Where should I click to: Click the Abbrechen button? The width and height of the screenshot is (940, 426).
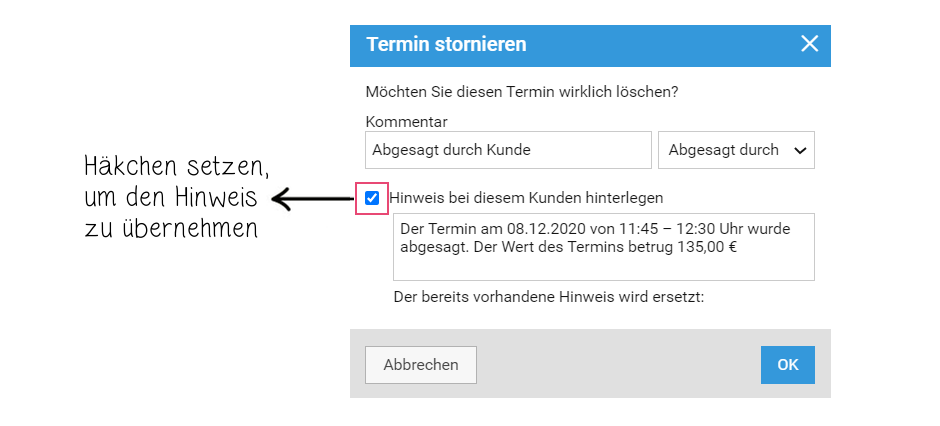[x=421, y=364]
